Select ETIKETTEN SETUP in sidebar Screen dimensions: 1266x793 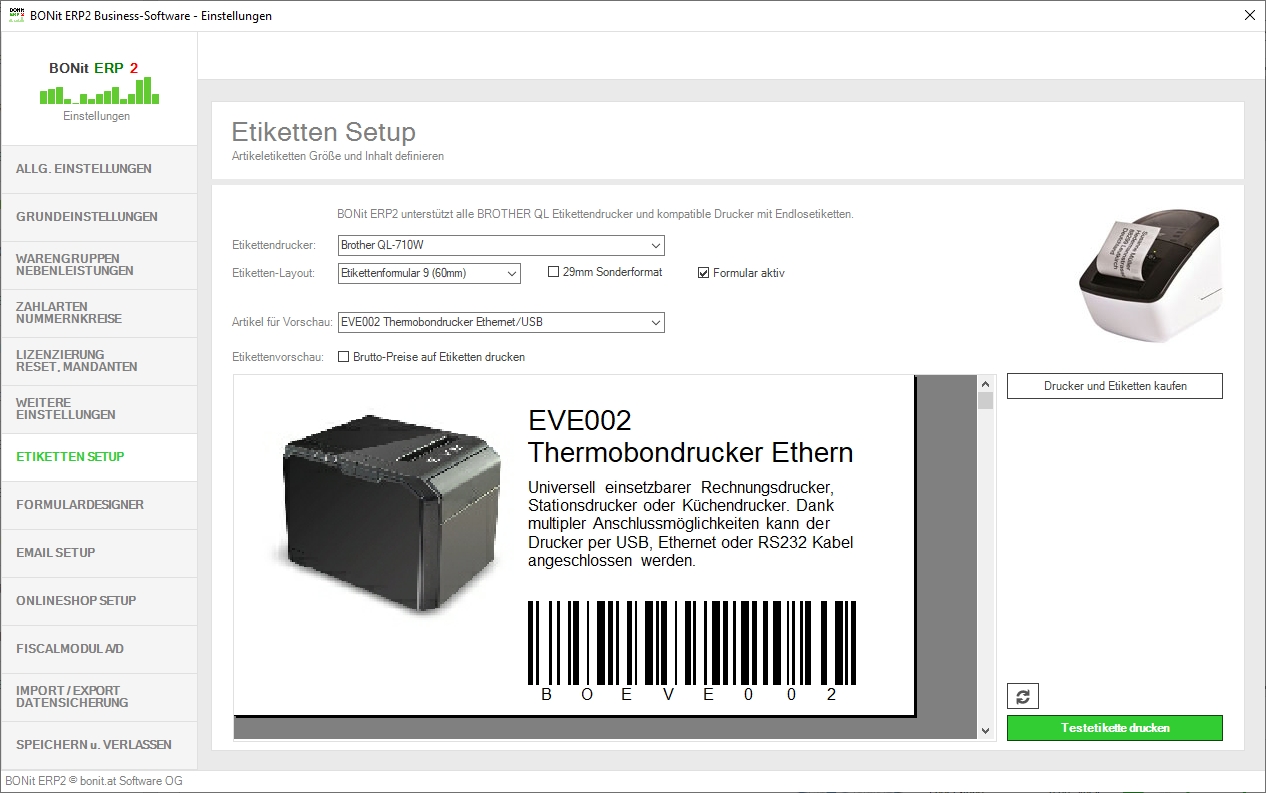click(x=99, y=457)
